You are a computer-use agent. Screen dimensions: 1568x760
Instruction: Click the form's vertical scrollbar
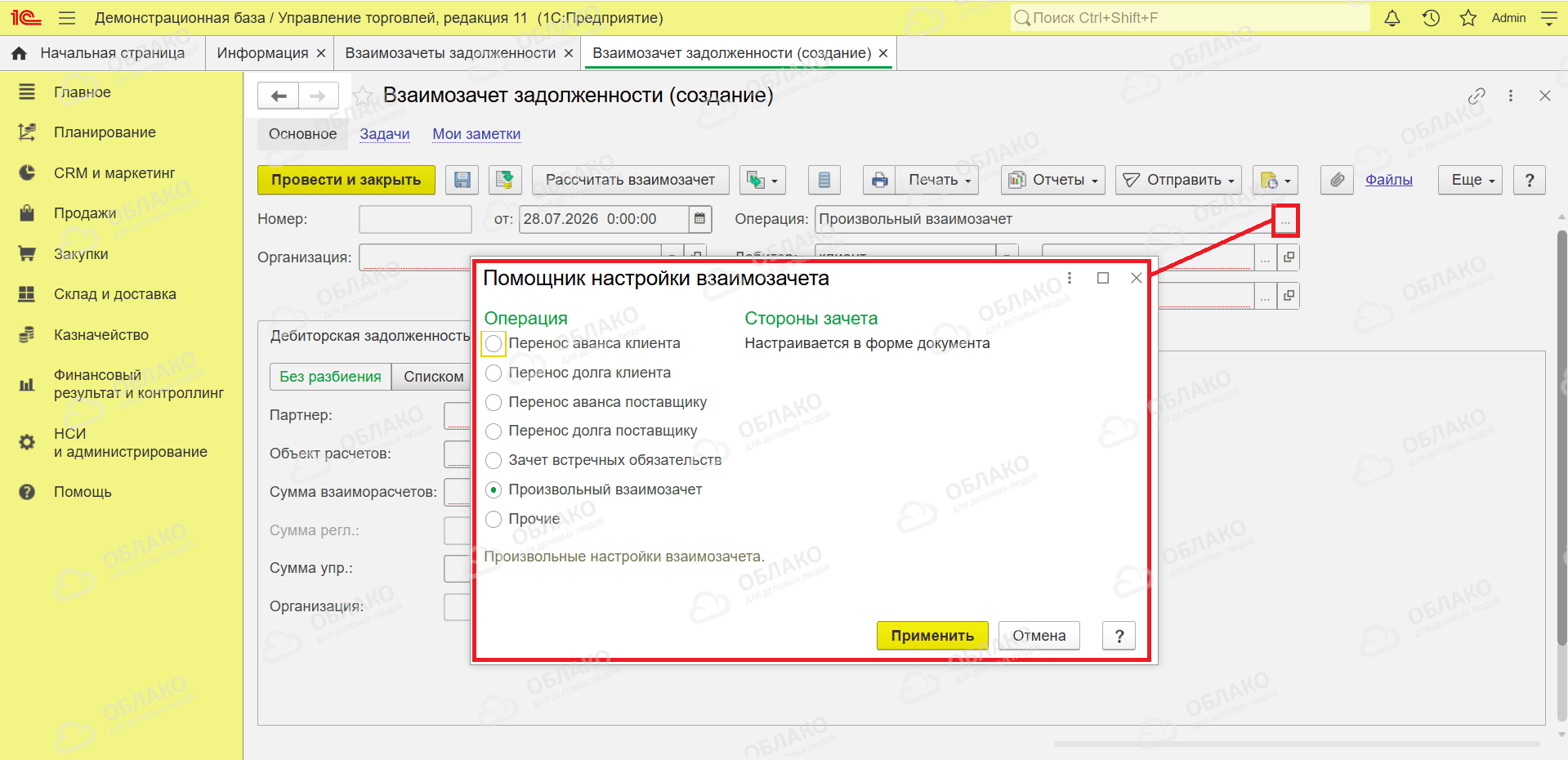click(1561, 437)
